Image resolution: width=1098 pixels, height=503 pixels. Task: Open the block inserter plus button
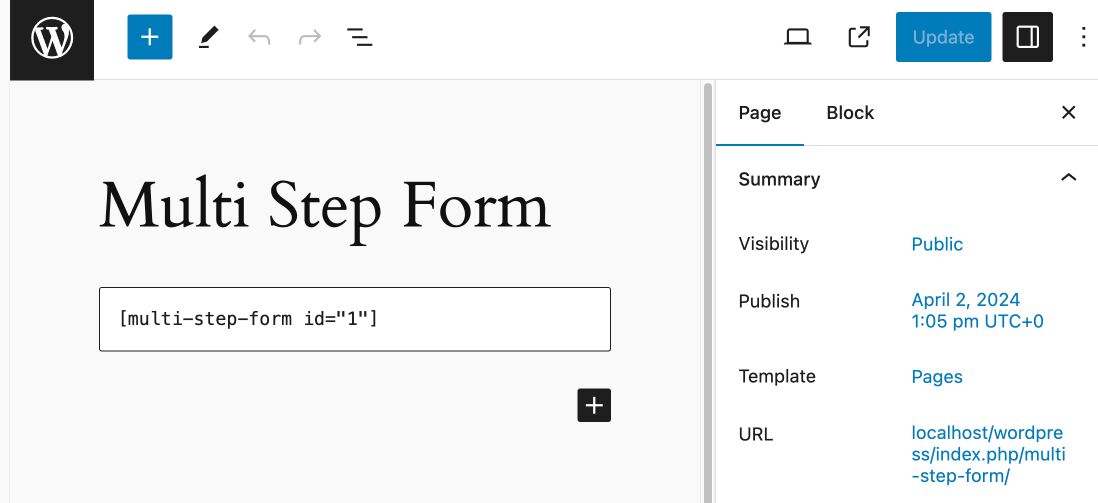click(150, 38)
